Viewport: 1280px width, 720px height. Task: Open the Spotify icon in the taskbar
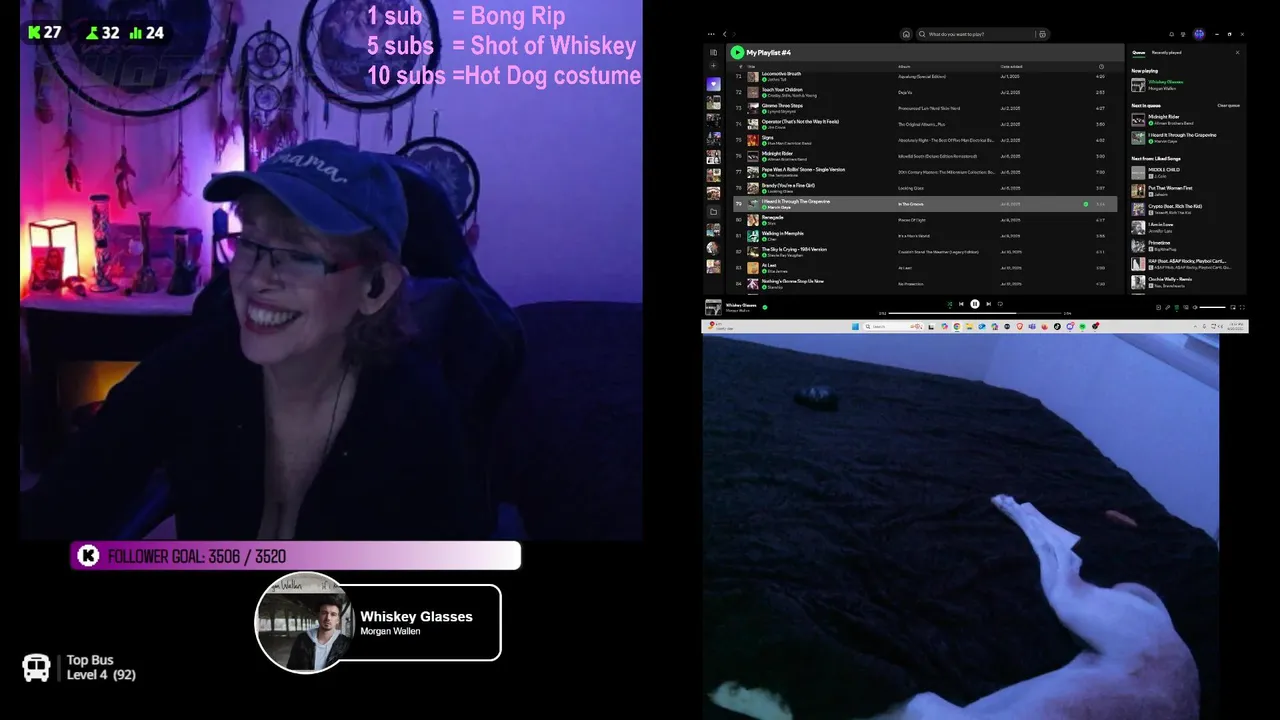tap(1082, 326)
